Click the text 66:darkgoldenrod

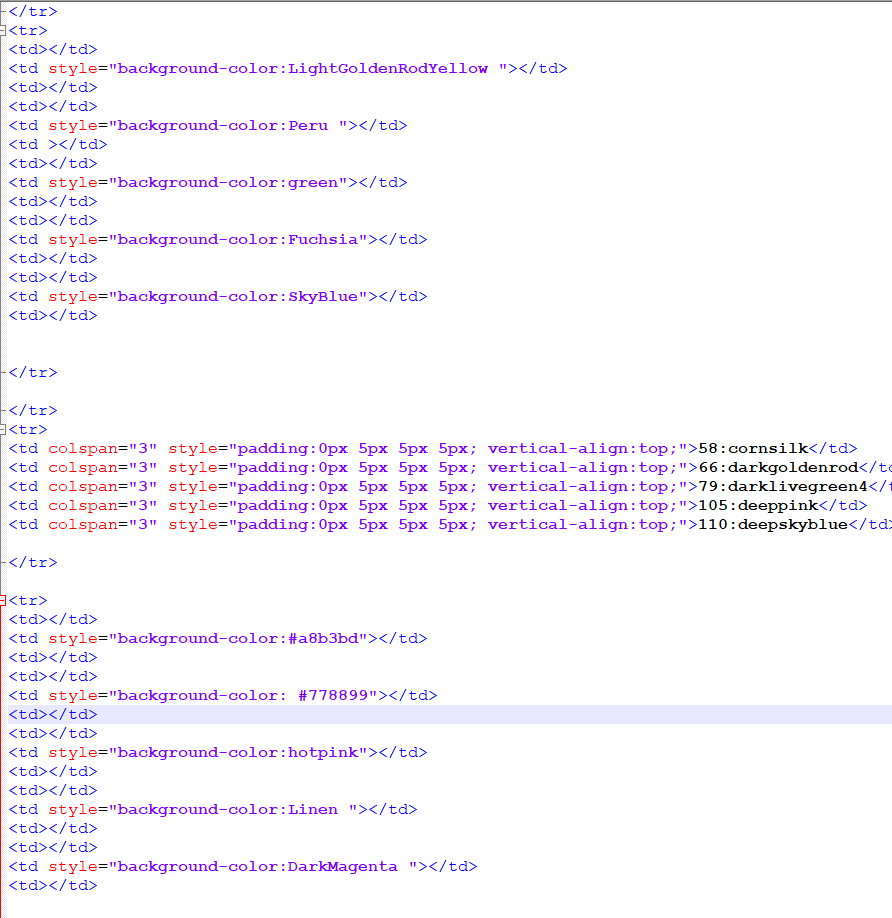[778, 468]
